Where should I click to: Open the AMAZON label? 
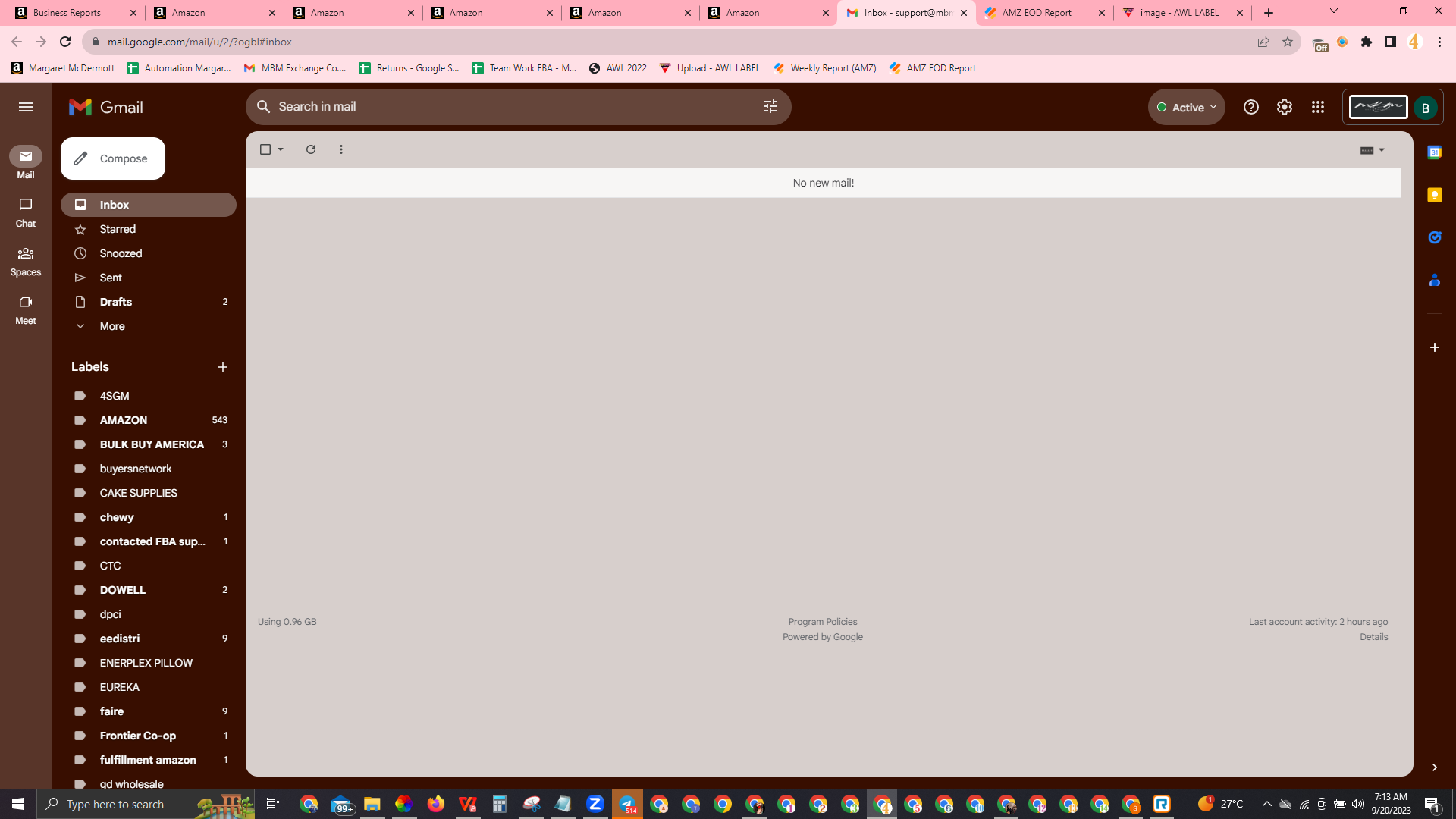coord(149,420)
